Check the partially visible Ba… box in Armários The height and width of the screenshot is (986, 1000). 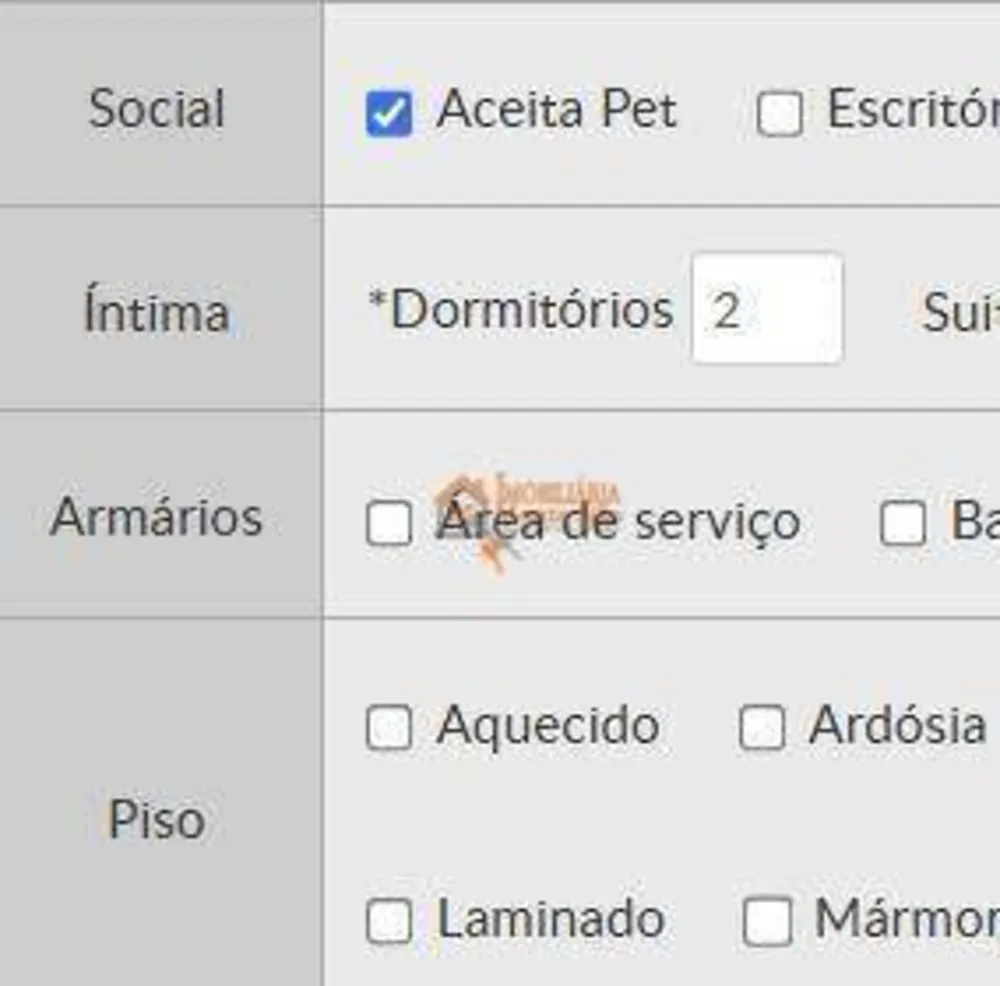point(902,523)
